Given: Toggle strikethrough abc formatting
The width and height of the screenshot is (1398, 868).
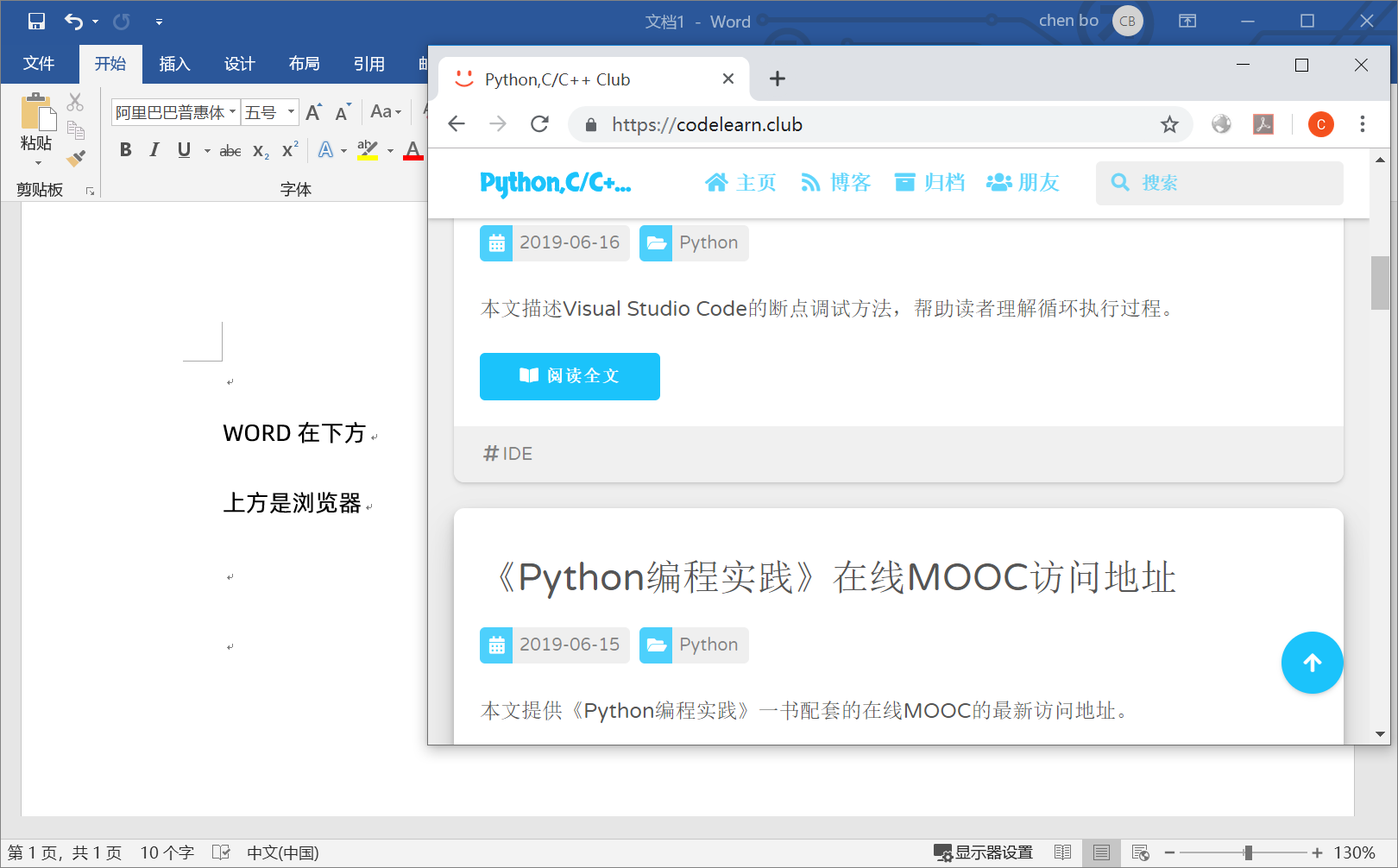Looking at the screenshot, I should tap(230, 151).
